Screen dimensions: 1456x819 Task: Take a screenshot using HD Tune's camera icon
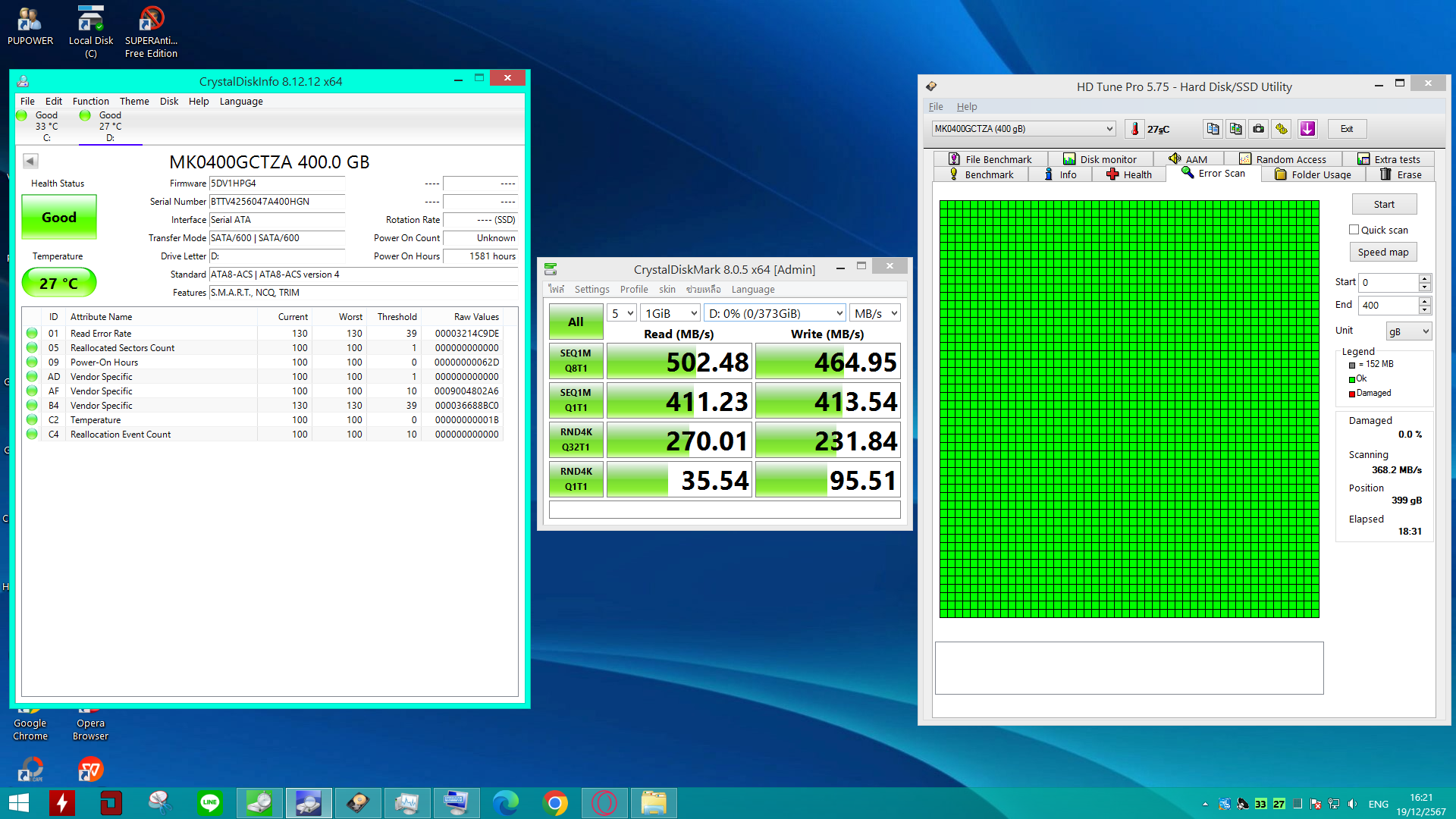click(1258, 129)
